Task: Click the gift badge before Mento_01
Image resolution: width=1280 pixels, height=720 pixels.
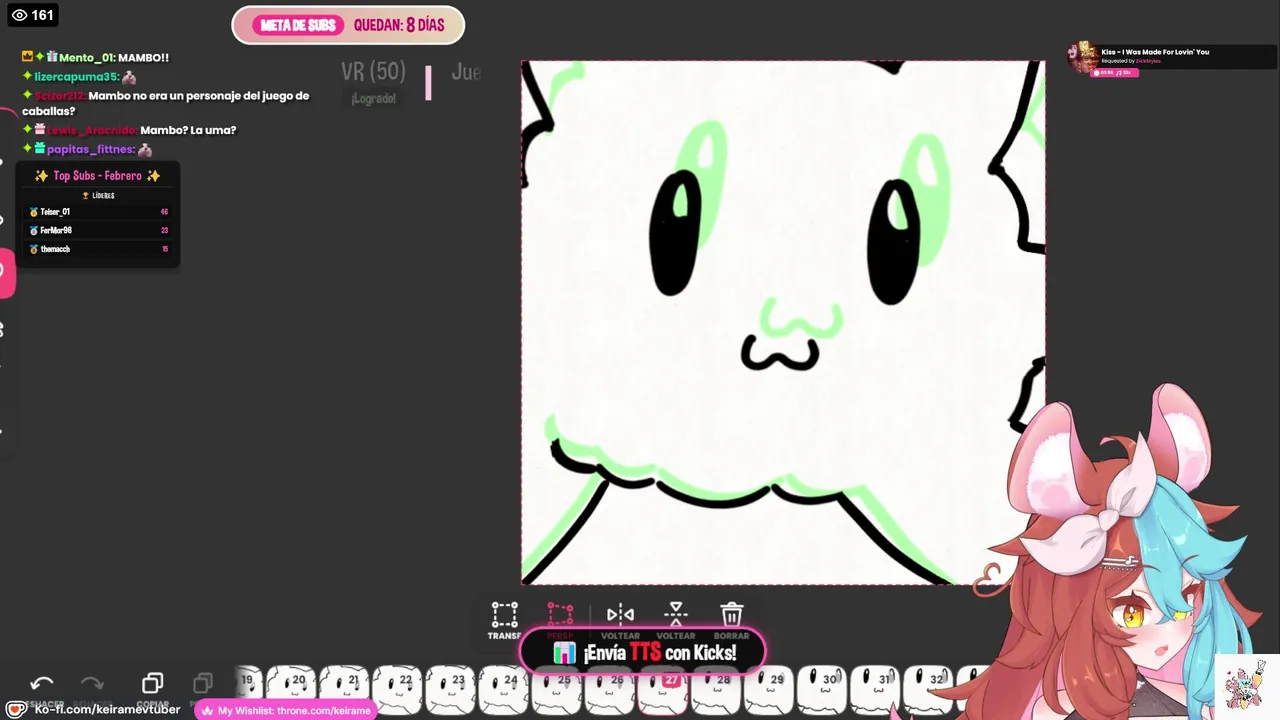Action: [51, 58]
